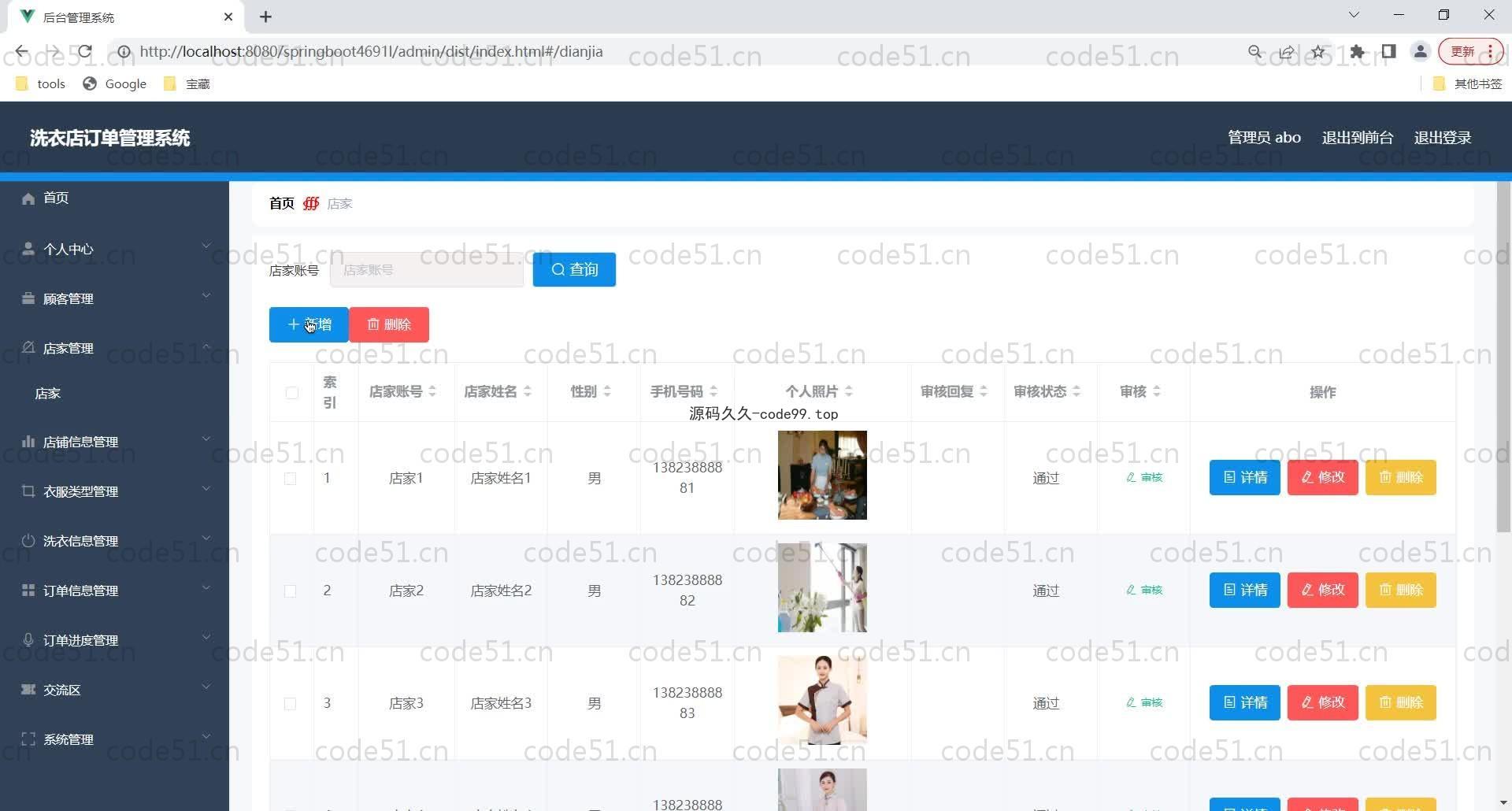
Task: Open a new browser tab with plus
Action: click(x=266, y=17)
